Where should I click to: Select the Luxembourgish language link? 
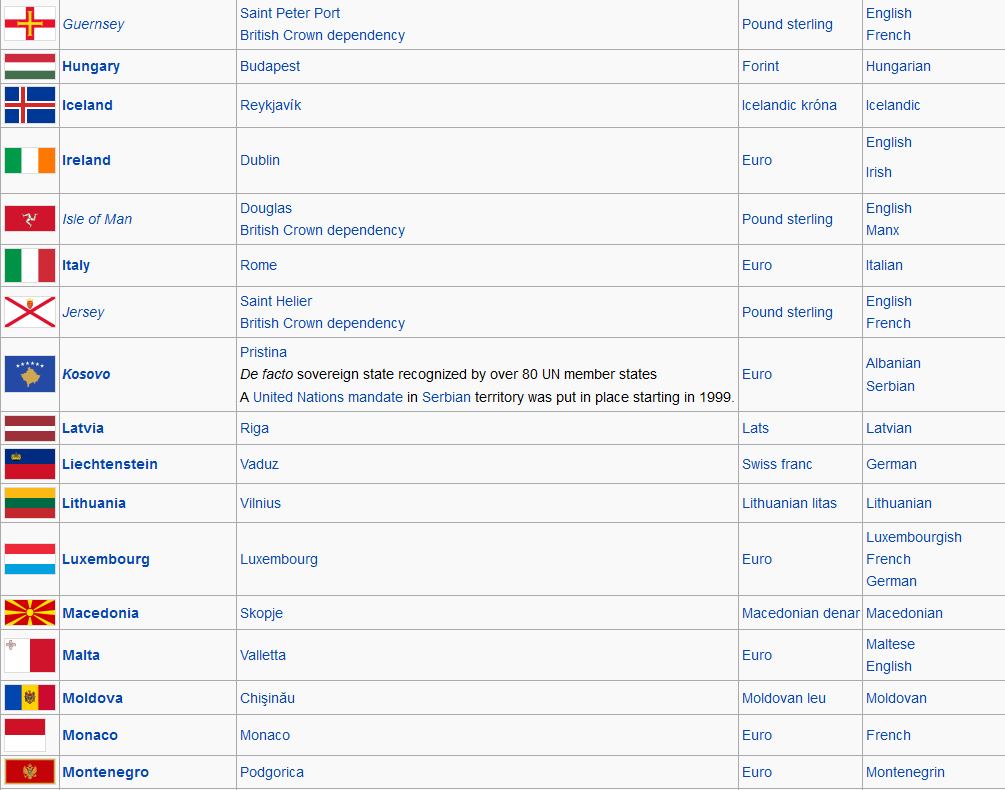914,537
